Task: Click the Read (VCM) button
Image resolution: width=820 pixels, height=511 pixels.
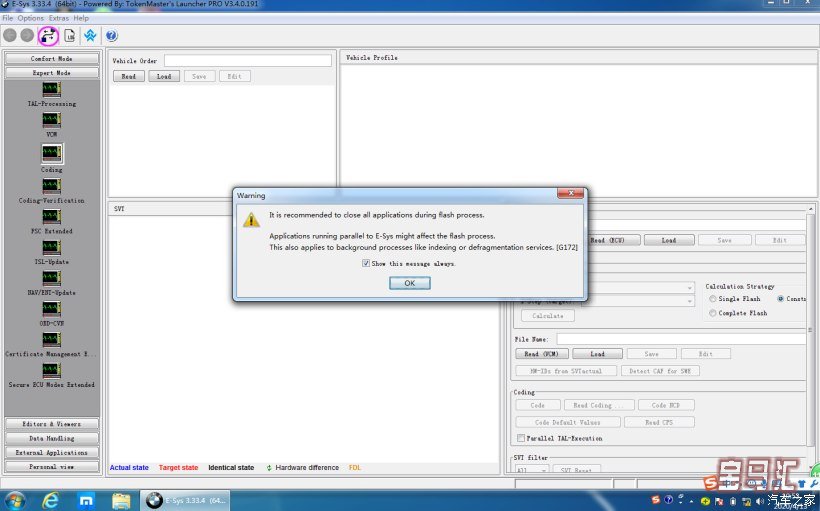Action: 541,354
